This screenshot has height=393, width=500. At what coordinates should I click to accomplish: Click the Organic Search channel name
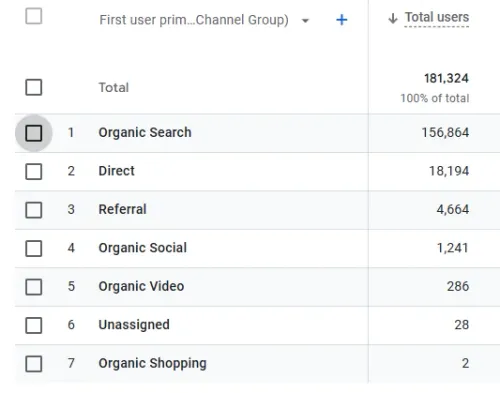(x=145, y=133)
